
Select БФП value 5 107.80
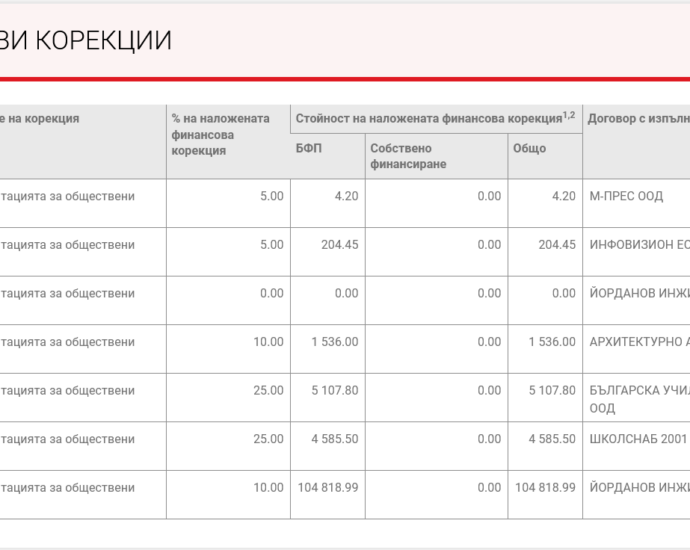click(335, 390)
